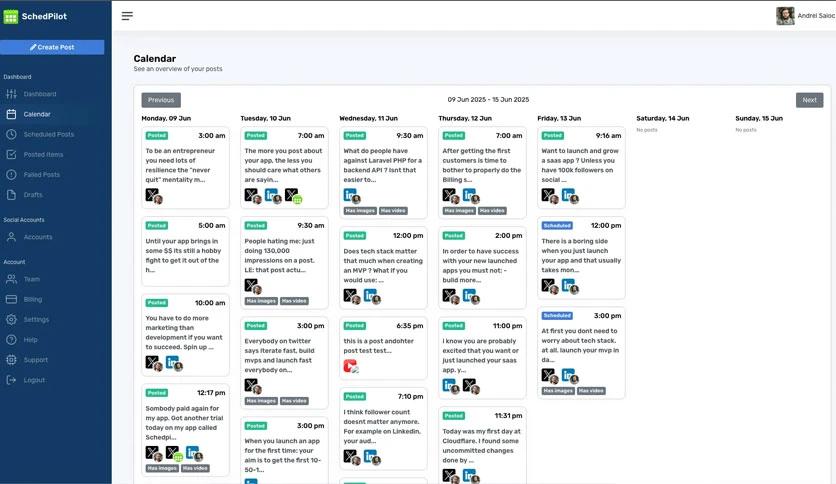Open Scheduled Posts clock icon

tap(11, 134)
